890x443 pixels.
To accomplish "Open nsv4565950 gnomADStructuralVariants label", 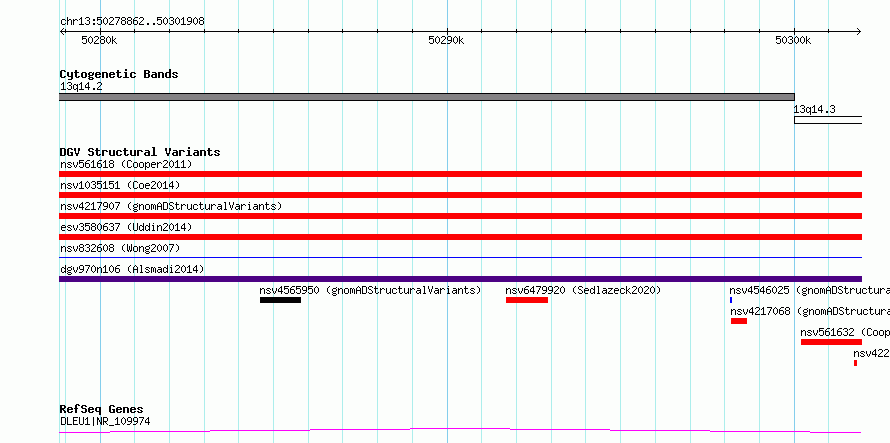I will click(x=370, y=291).
